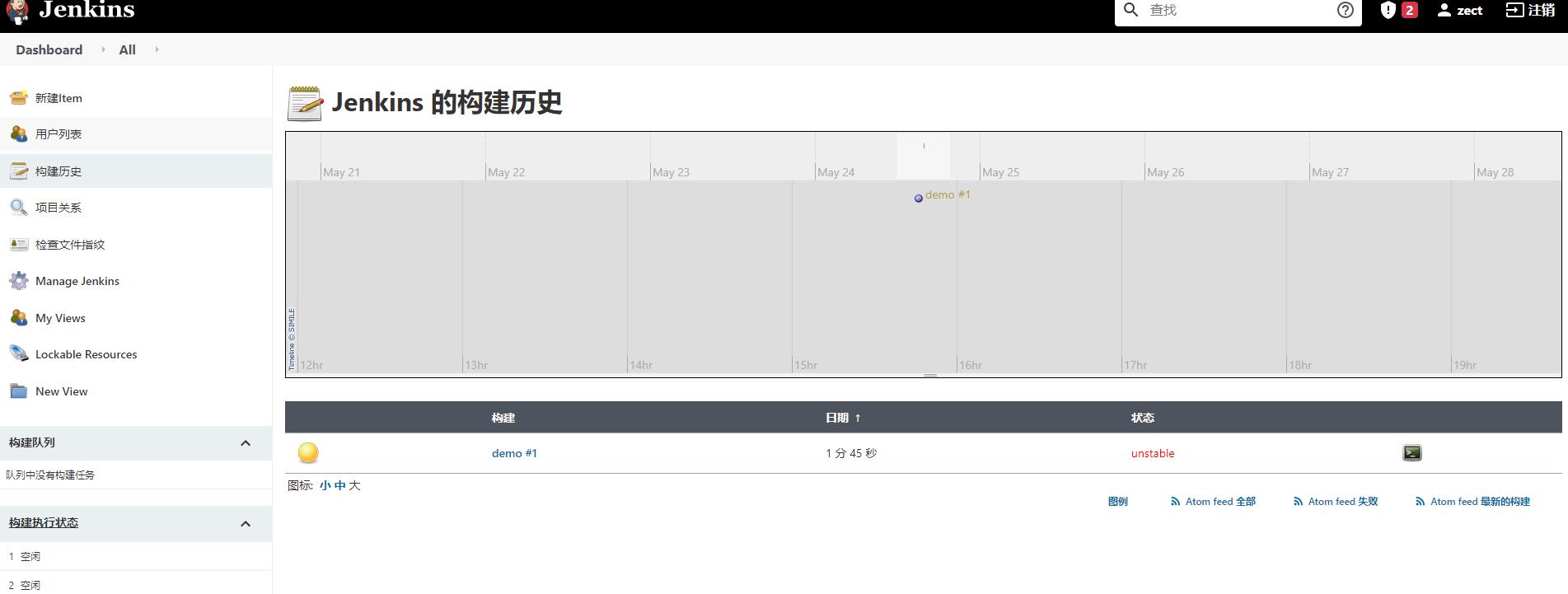1568x594 pixels.
Task: Click the Manage Jenkins gear icon
Action: tap(19, 280)
